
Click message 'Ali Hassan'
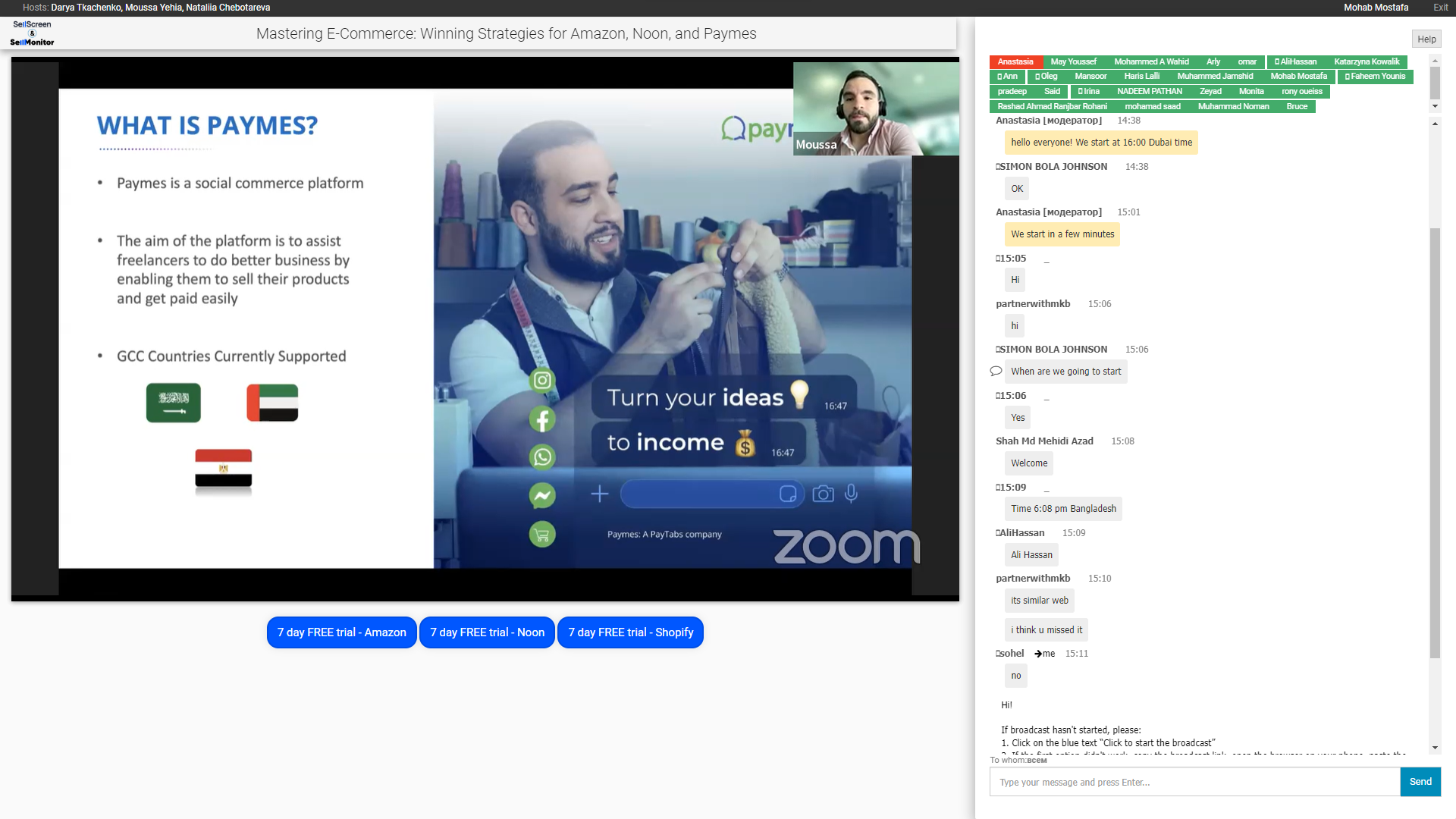(1031, 555)
